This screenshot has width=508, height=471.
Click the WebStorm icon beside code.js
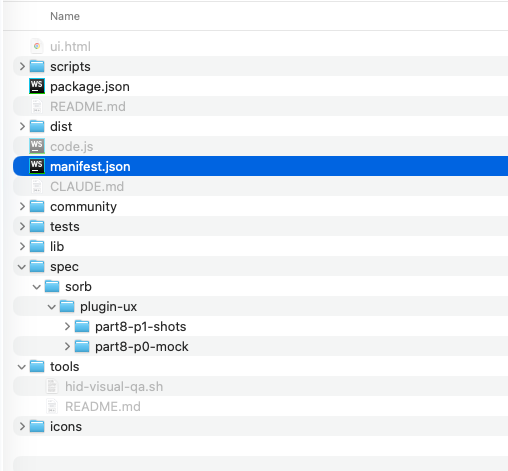pos(37,146)
